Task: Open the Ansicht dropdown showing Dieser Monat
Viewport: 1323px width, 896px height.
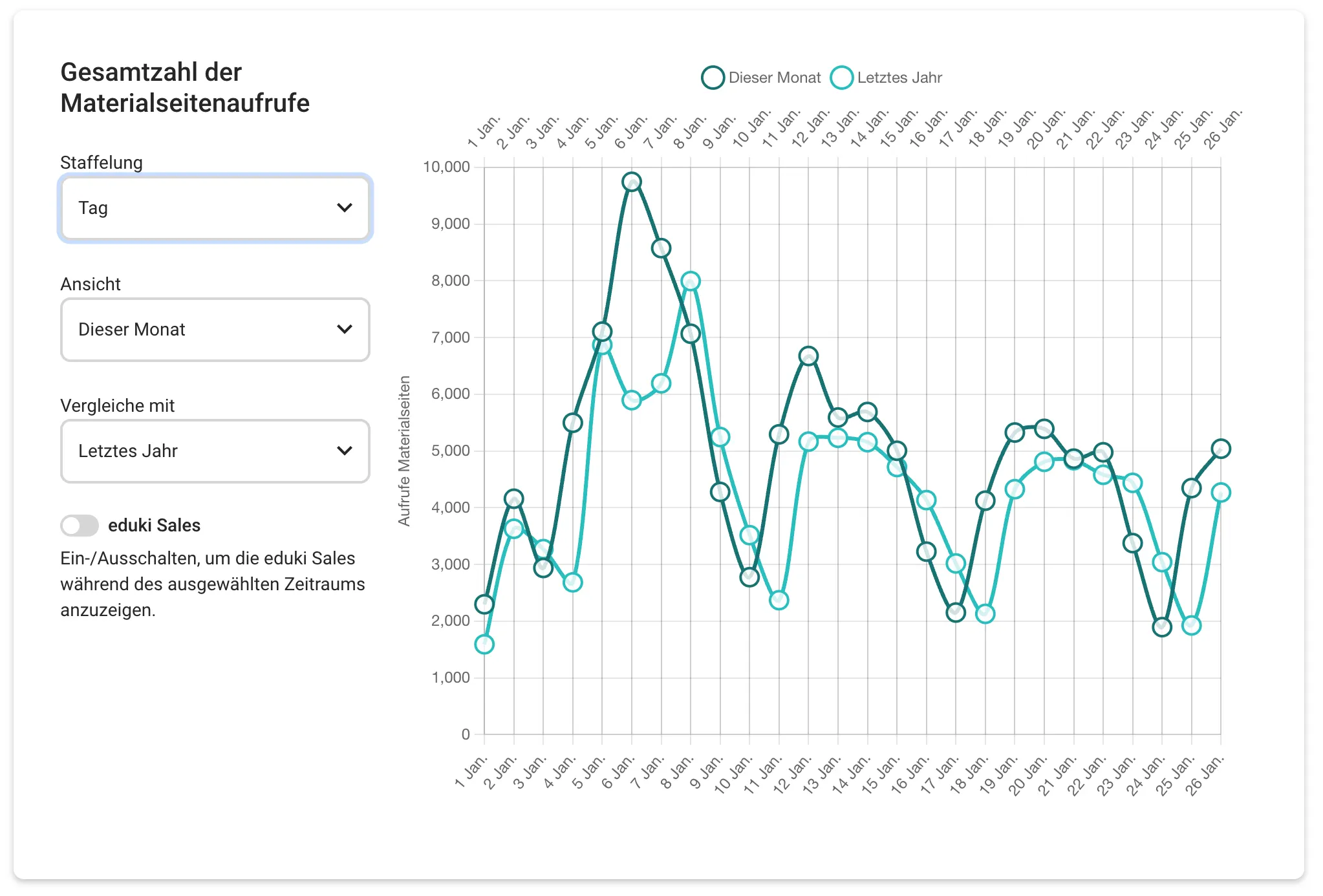Action: coord(215,330)
